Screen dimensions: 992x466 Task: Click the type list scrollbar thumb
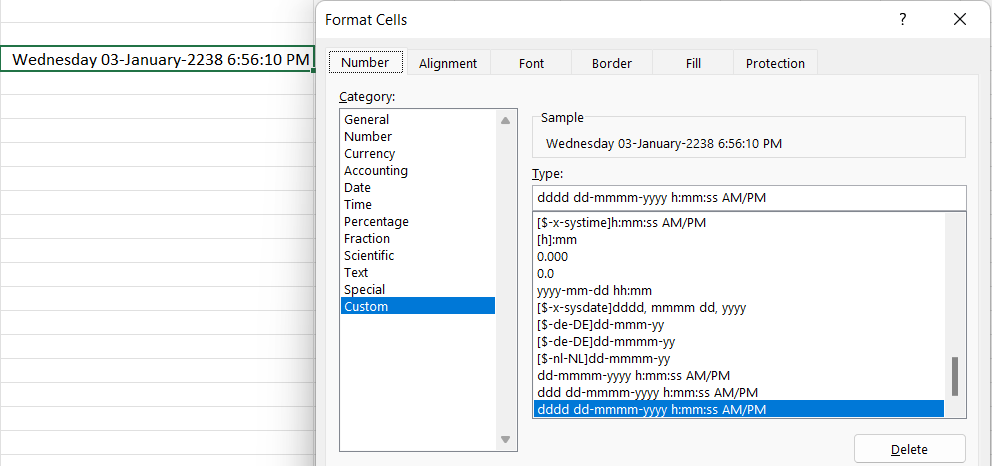click(x=954, y=377)
